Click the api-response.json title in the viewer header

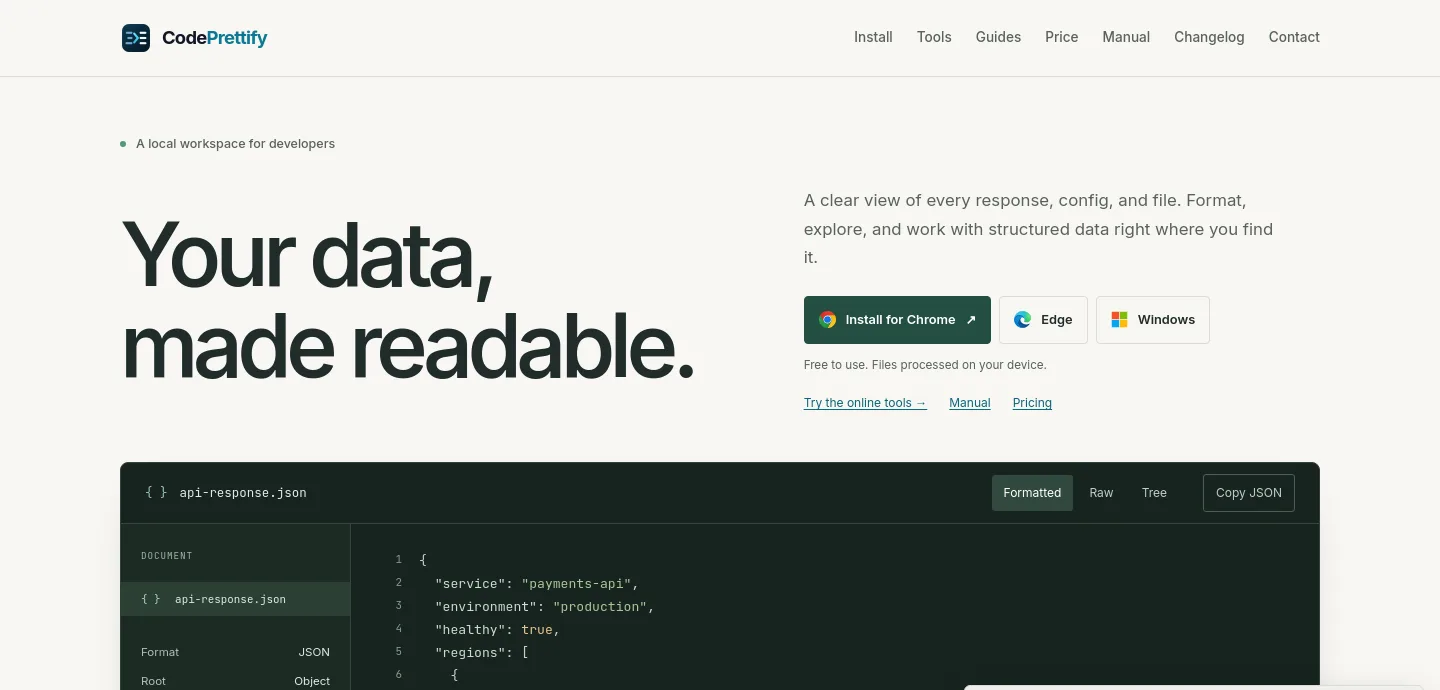243,493
